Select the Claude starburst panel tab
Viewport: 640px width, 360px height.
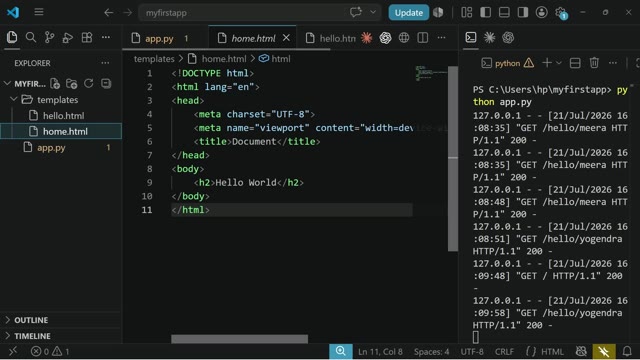point(489,38)
